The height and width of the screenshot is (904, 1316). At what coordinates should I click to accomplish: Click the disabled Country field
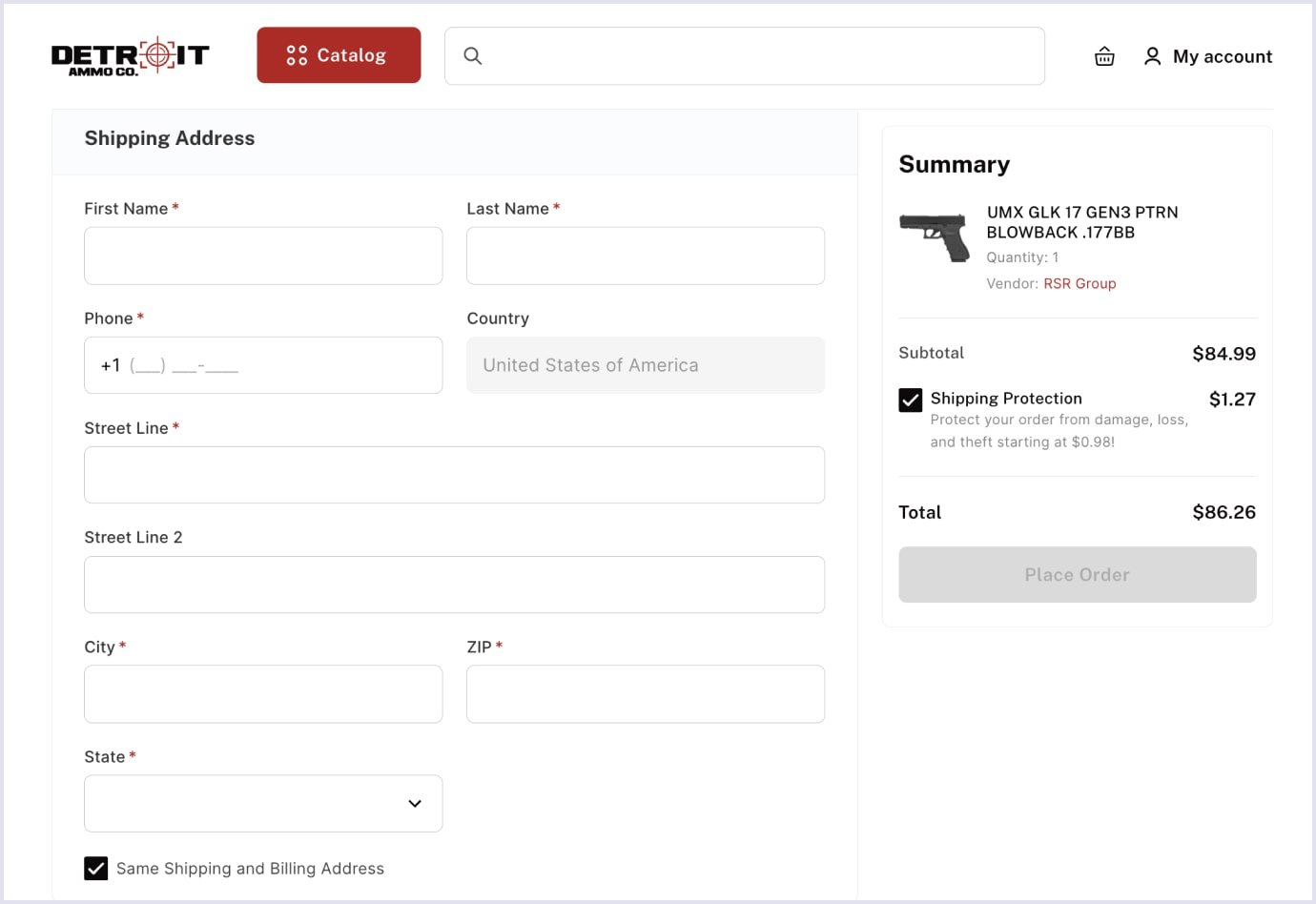(646, 365)
